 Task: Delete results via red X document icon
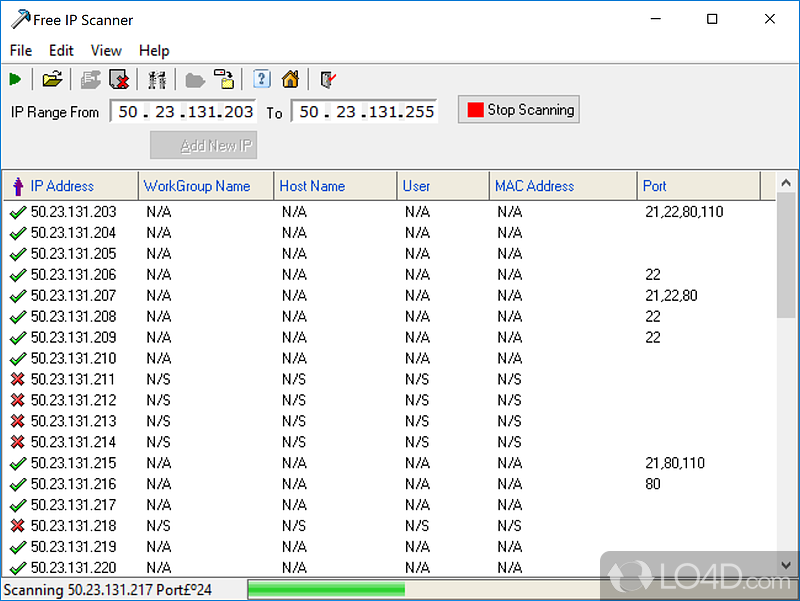119,79
